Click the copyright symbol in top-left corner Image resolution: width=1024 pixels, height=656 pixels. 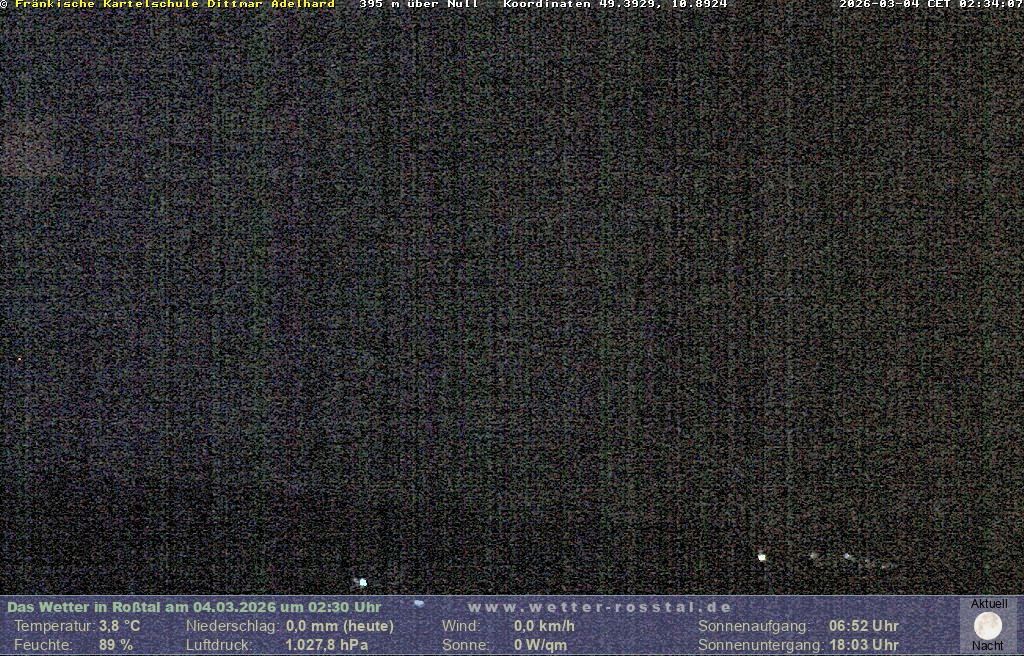(4, 4)
